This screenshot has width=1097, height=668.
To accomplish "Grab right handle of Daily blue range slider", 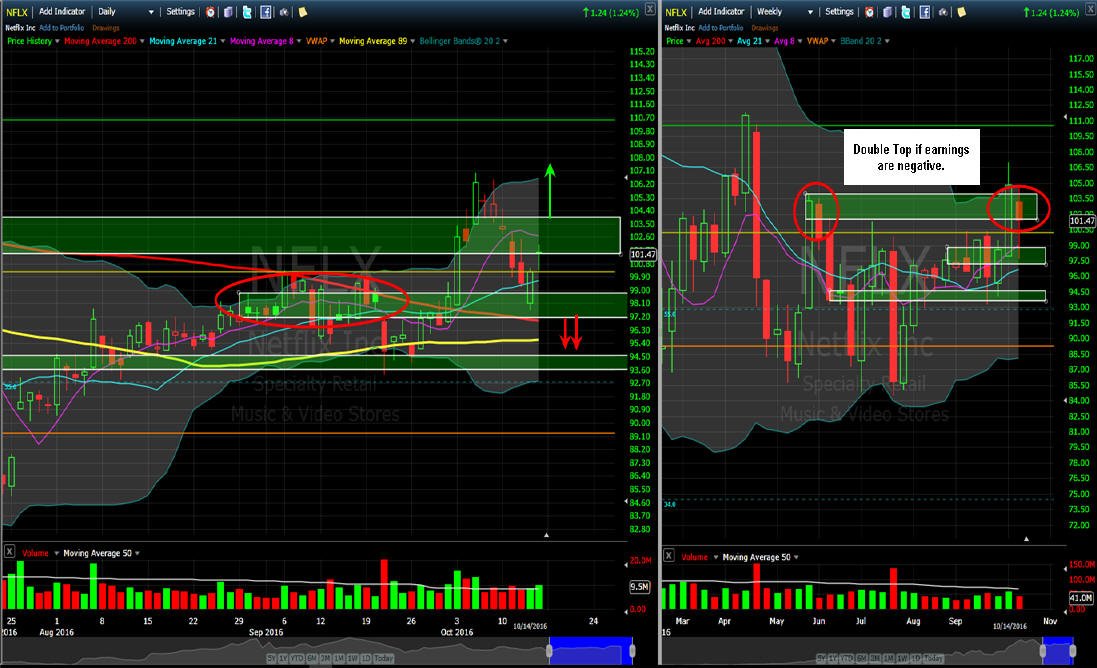I will (632, 651).
